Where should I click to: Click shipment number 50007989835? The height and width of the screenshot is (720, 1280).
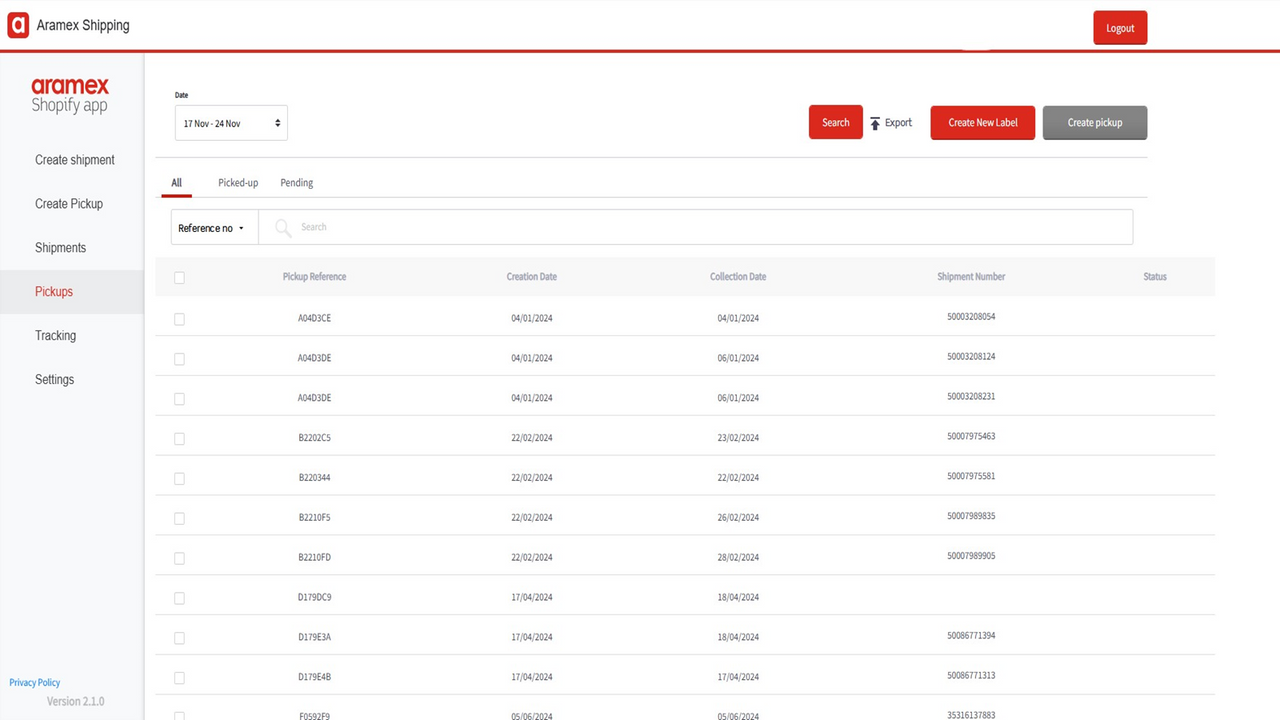(971, 517)
